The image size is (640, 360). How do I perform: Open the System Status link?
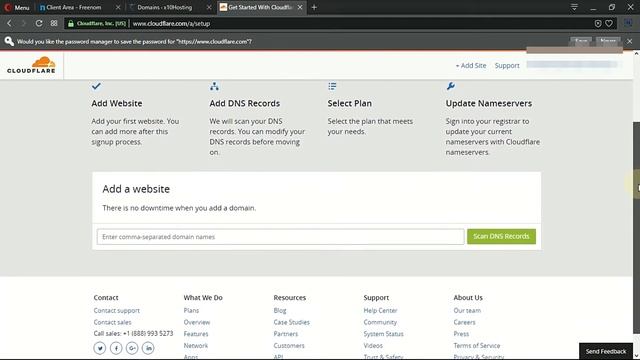(x=383, y=334)
